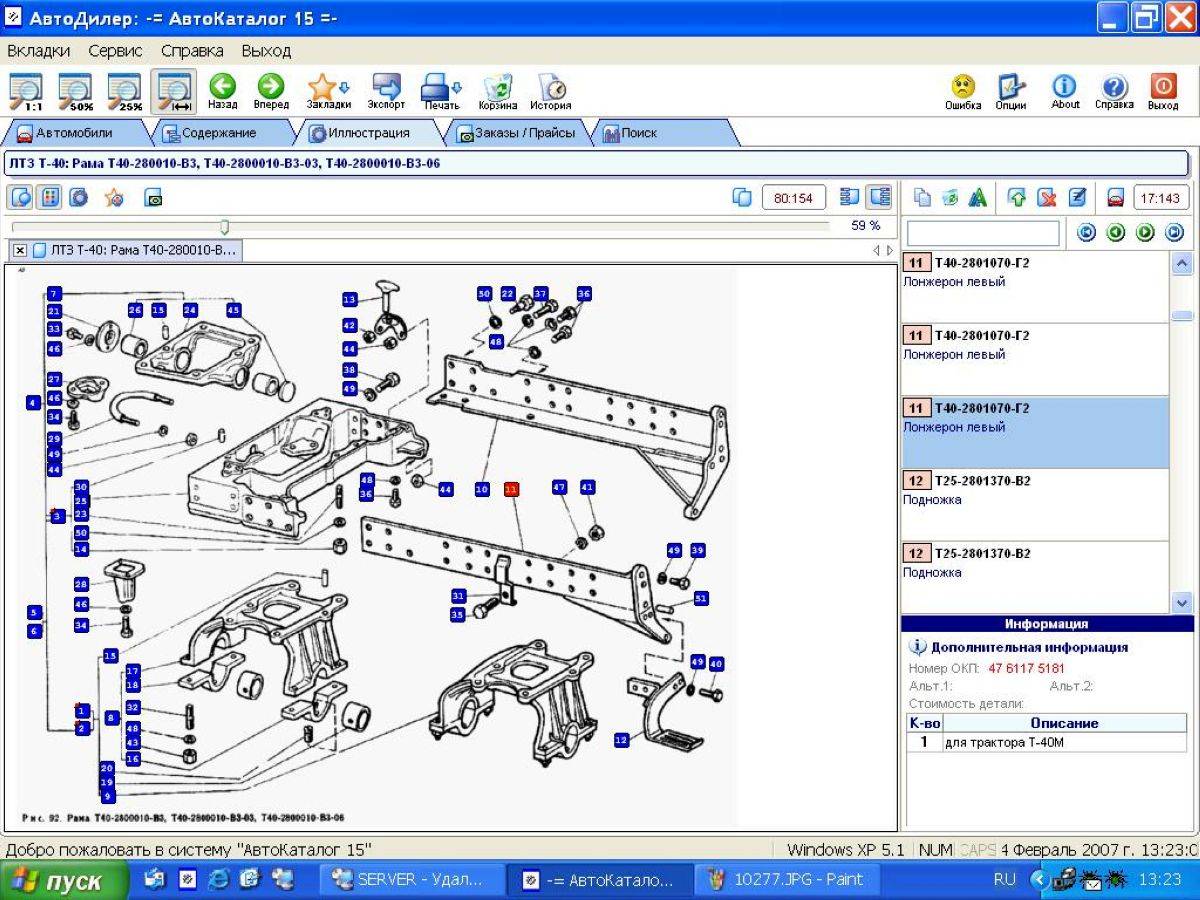Click the money orders icon under title

pyautogui.click(x=153, y=198)
